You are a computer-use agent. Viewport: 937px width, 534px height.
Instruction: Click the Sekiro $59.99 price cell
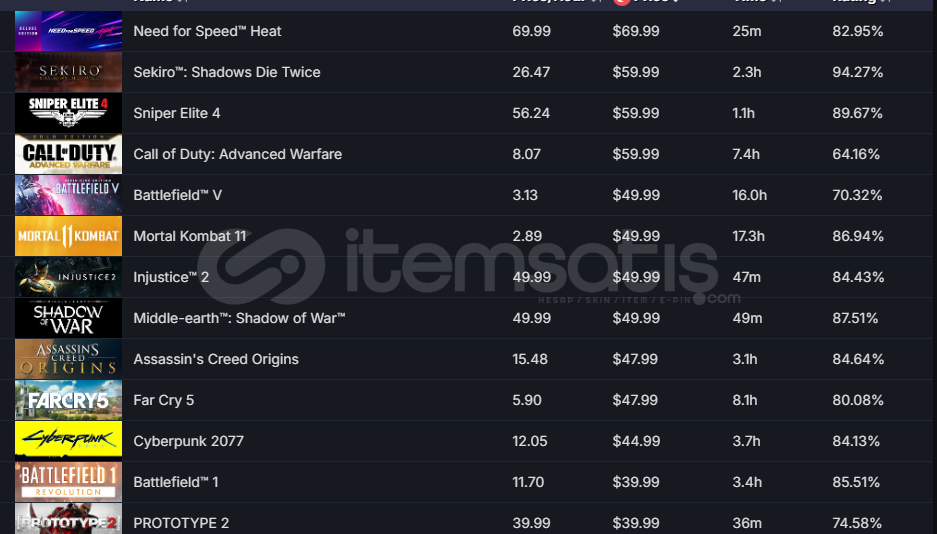pos(636,72)
